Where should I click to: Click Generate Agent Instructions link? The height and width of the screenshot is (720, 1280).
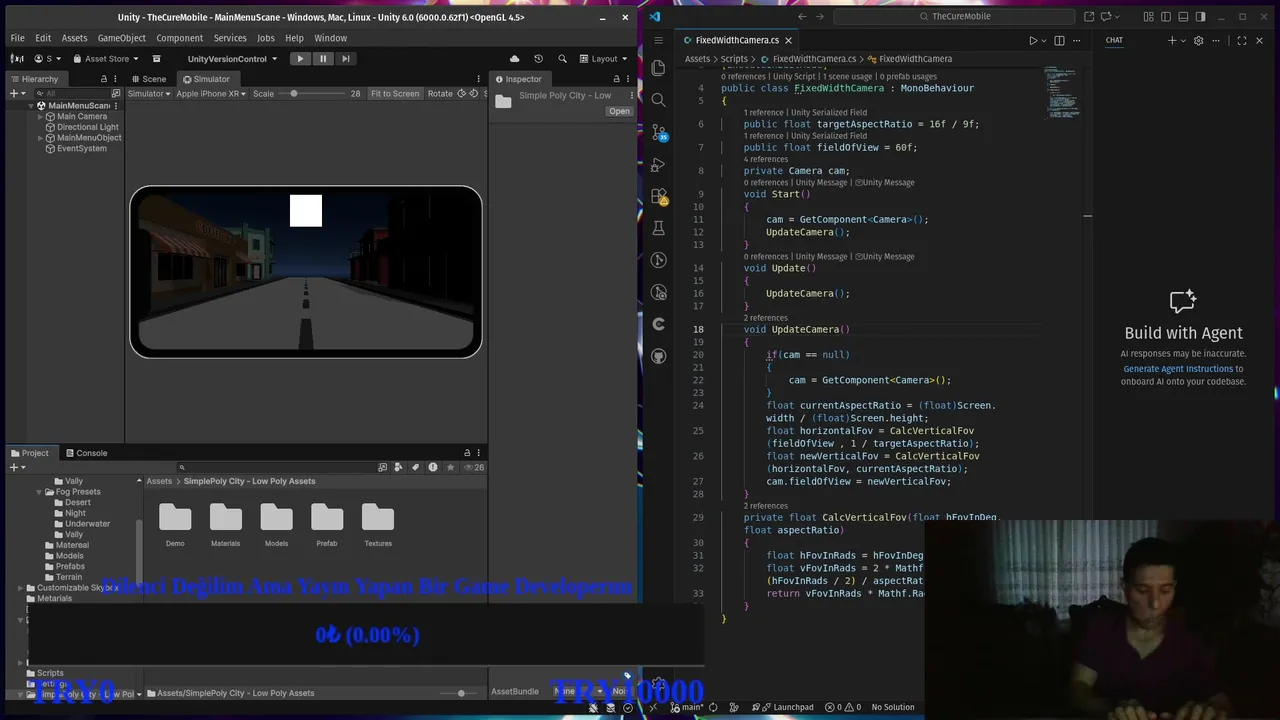[x=1178, y=369]
